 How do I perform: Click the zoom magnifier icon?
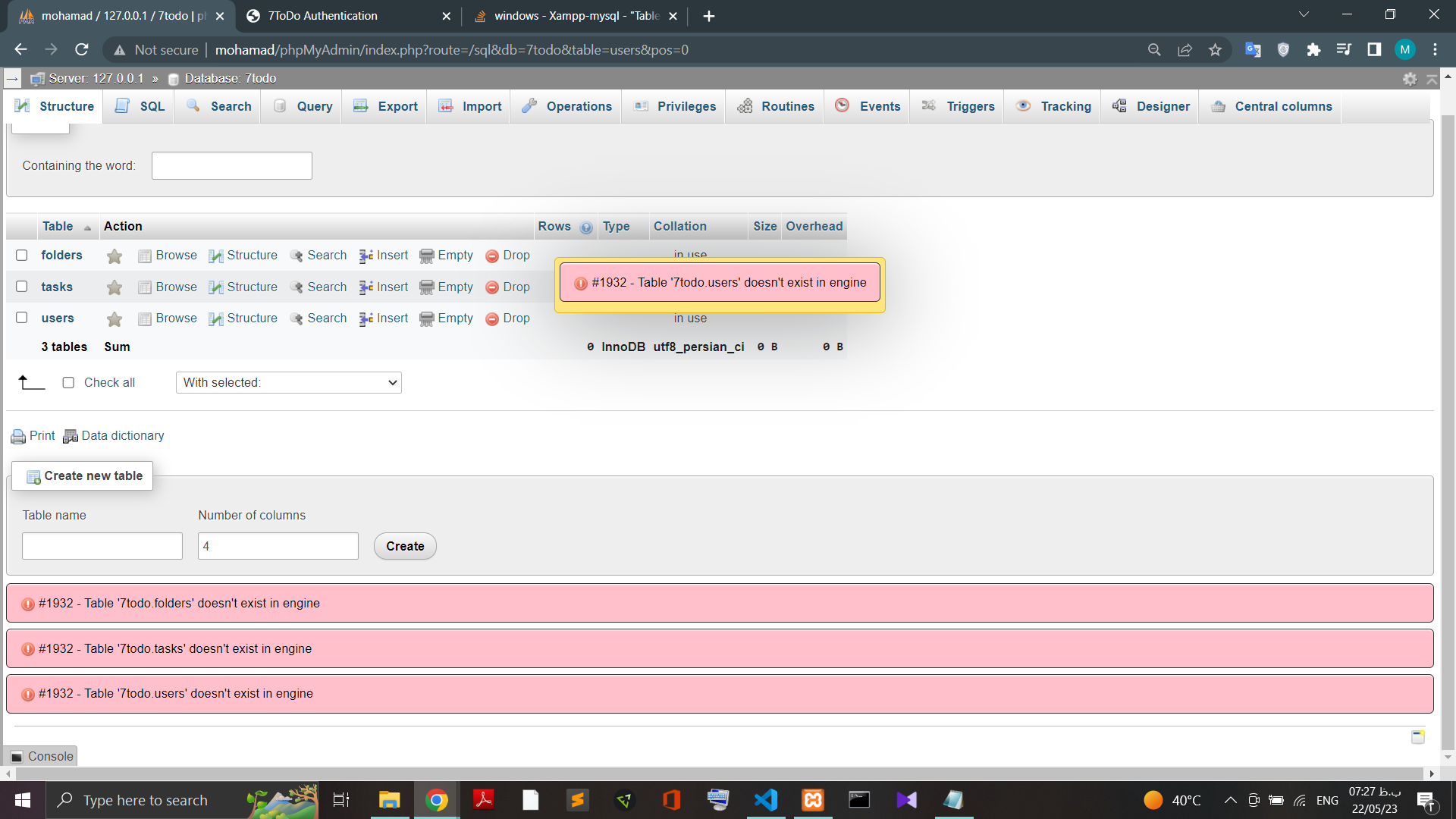1154,50
